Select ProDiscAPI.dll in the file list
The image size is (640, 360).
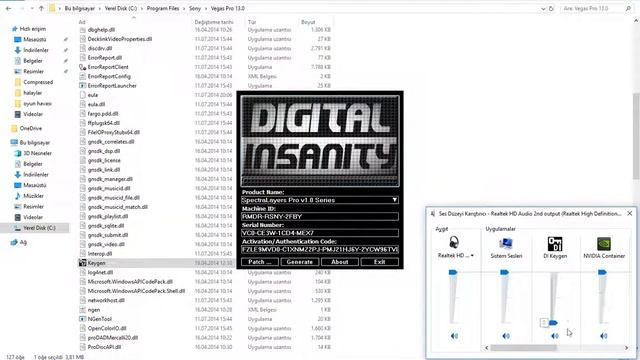[x=104, y=347]
